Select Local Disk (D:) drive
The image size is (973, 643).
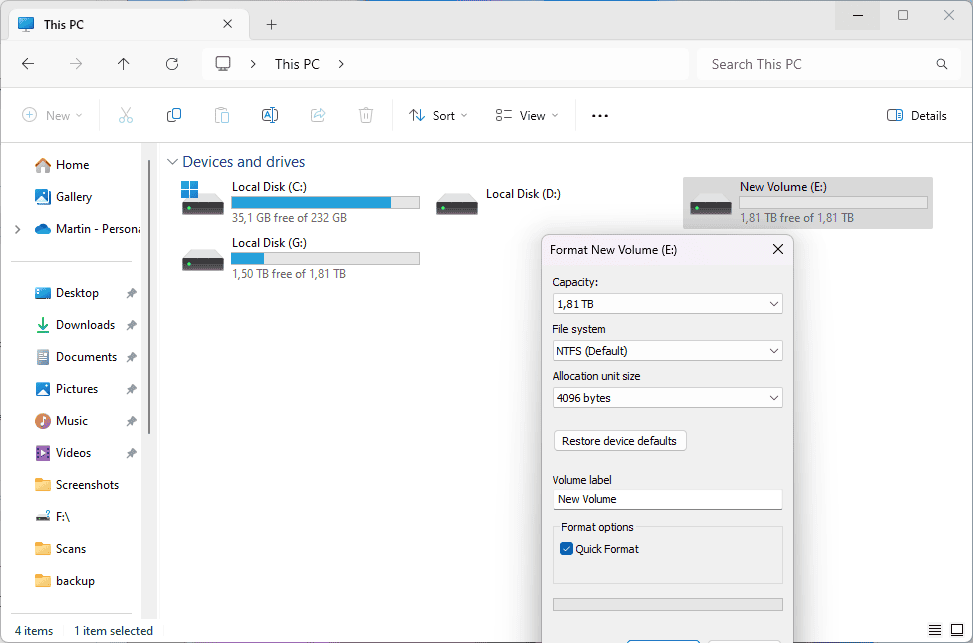[498, 202]
